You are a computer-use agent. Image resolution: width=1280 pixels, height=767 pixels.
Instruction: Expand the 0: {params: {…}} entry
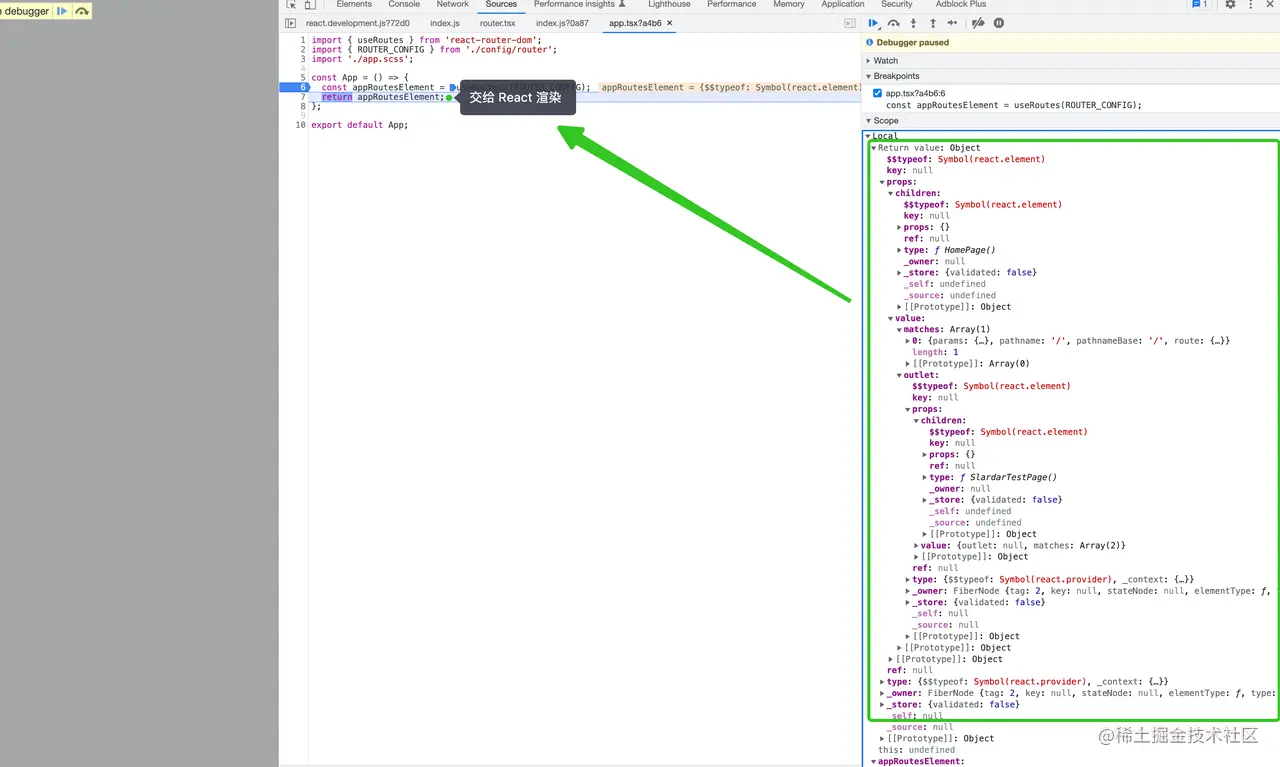pos(908,341)
